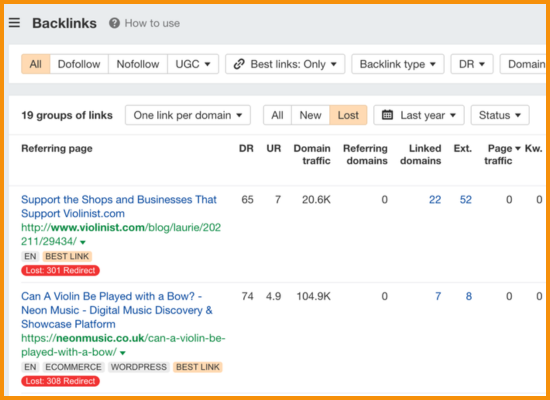Click external links value 52
Screen dimensions: 550x400
[x=466, y=200]
